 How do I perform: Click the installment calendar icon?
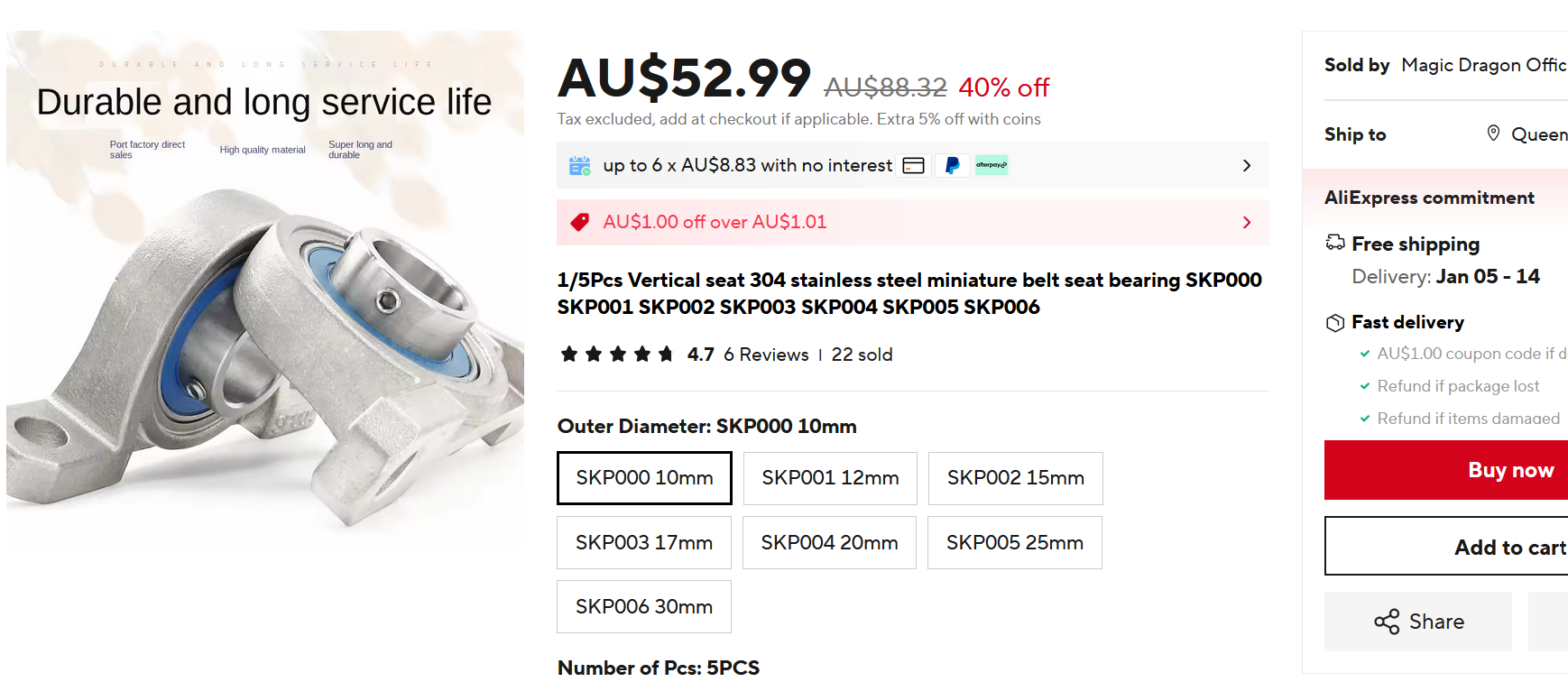[x=580, y=165]
